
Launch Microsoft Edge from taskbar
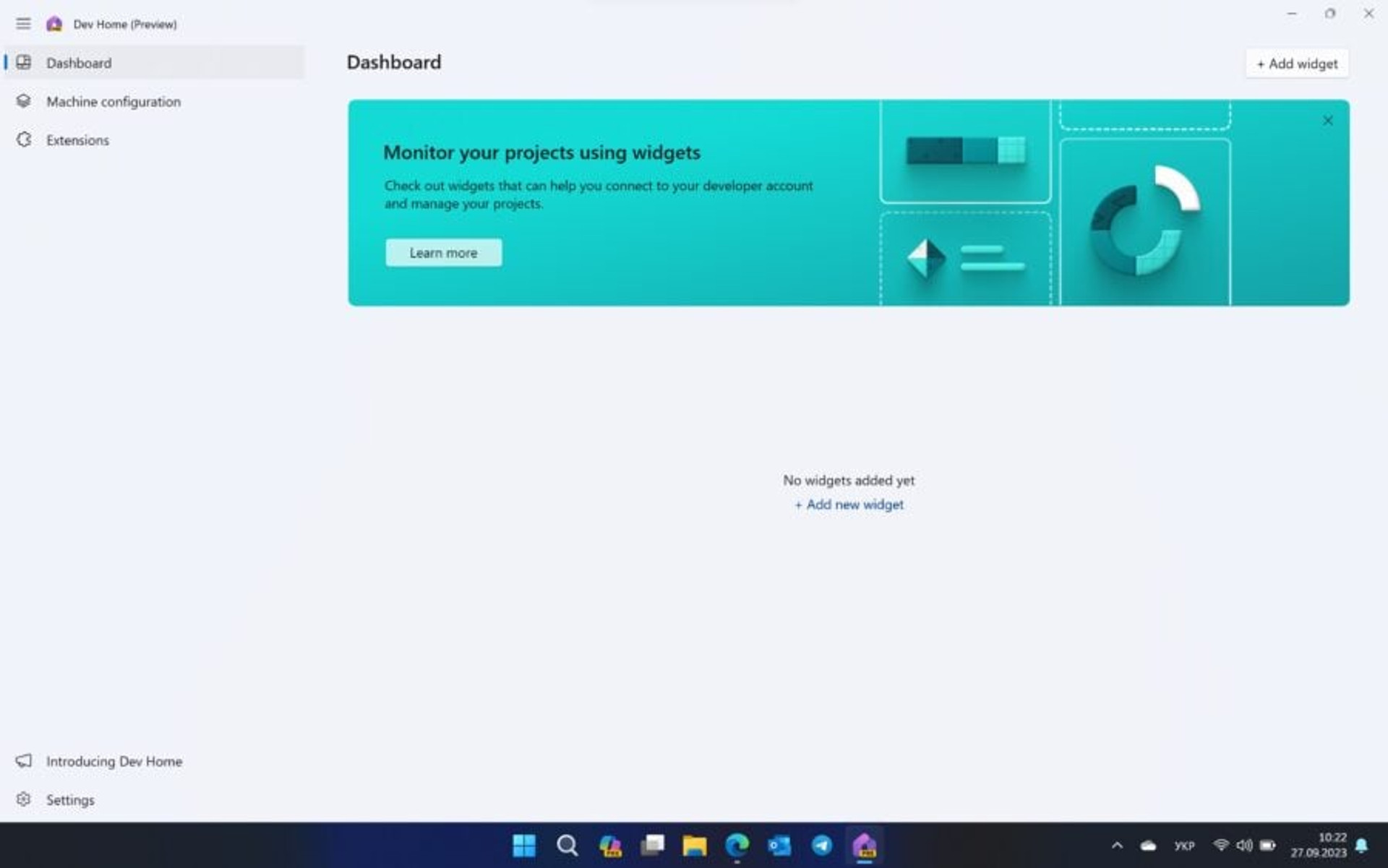[x=737, y=845]
